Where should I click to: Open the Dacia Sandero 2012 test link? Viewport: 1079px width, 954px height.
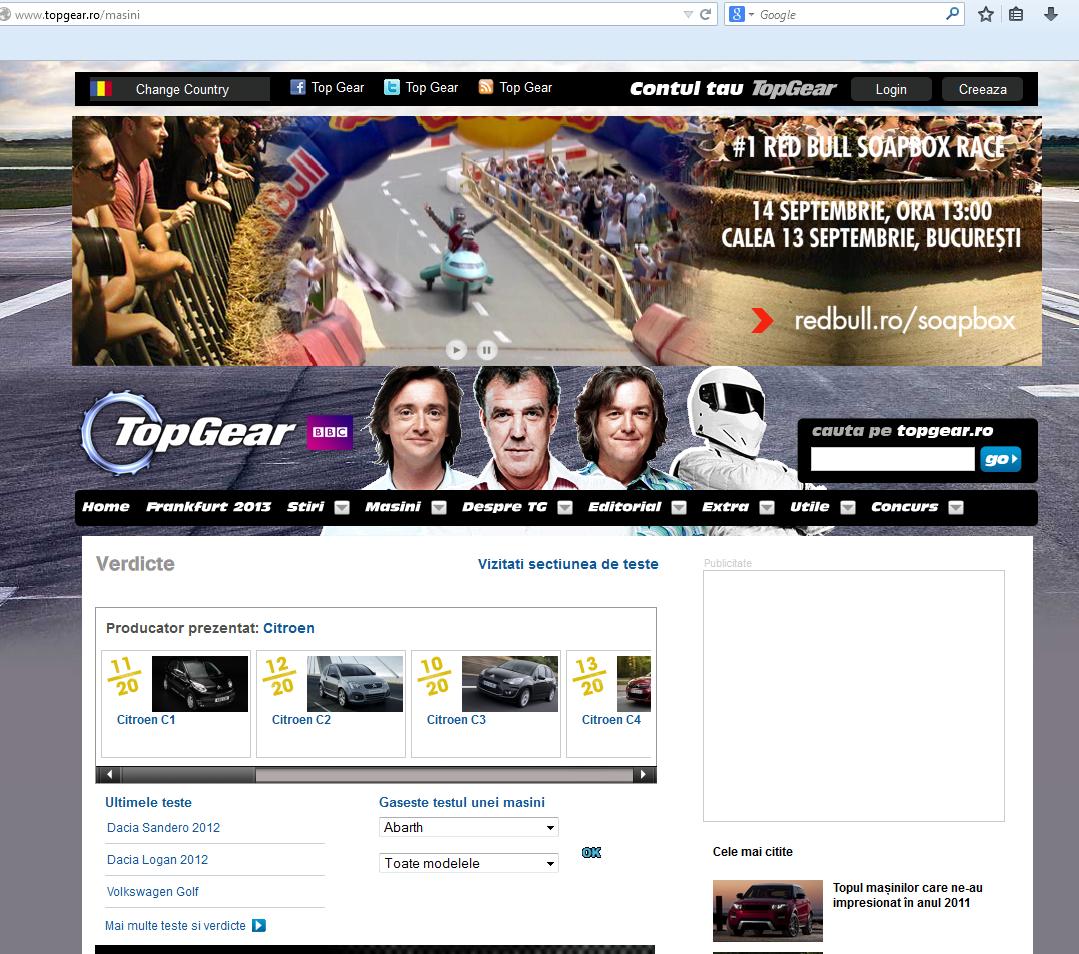click(163, 828)
